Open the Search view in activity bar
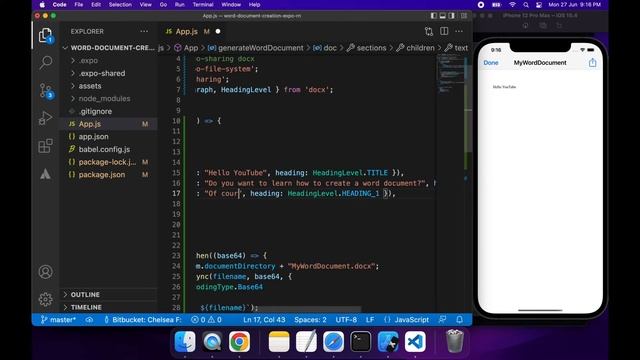This screenshot has width=640, height=360. (45, 62)
